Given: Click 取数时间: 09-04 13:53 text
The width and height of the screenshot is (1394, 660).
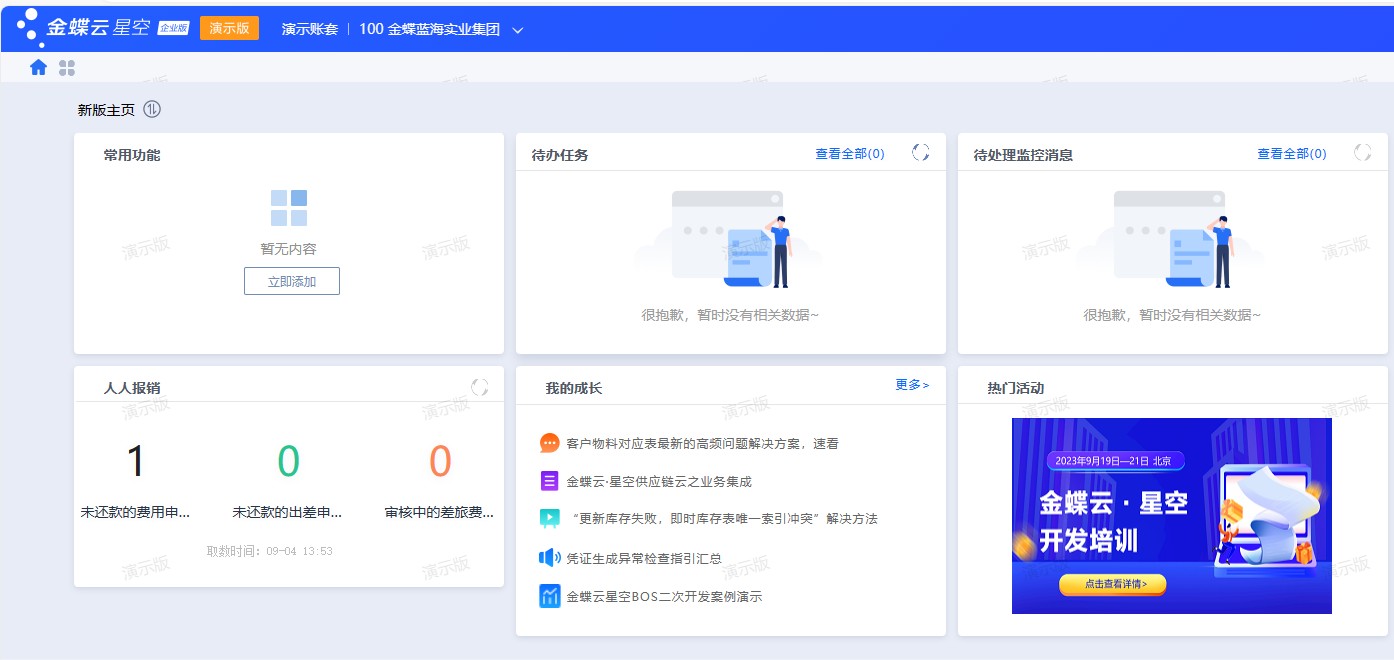Looking at the screenshot, I should click(270, 551).
